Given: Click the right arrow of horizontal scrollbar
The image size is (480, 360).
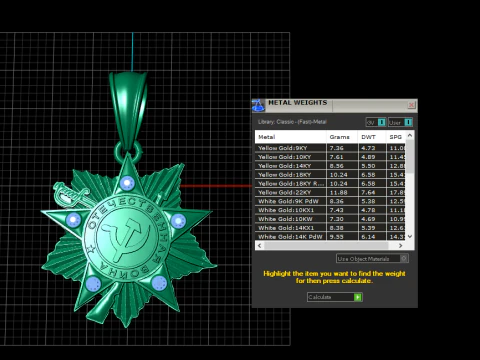Looking at the screenshot, I should click(x=401, y=246).
